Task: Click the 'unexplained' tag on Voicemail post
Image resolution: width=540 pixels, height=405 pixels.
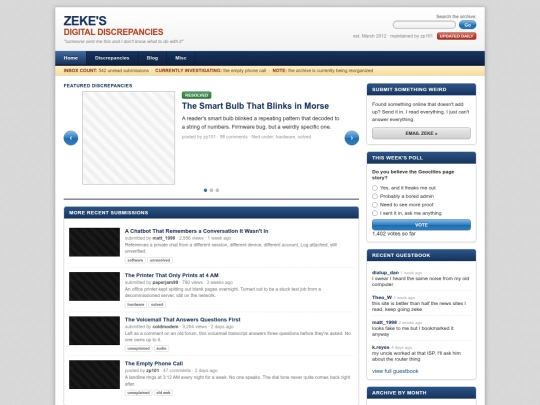Action: (138, 349)
